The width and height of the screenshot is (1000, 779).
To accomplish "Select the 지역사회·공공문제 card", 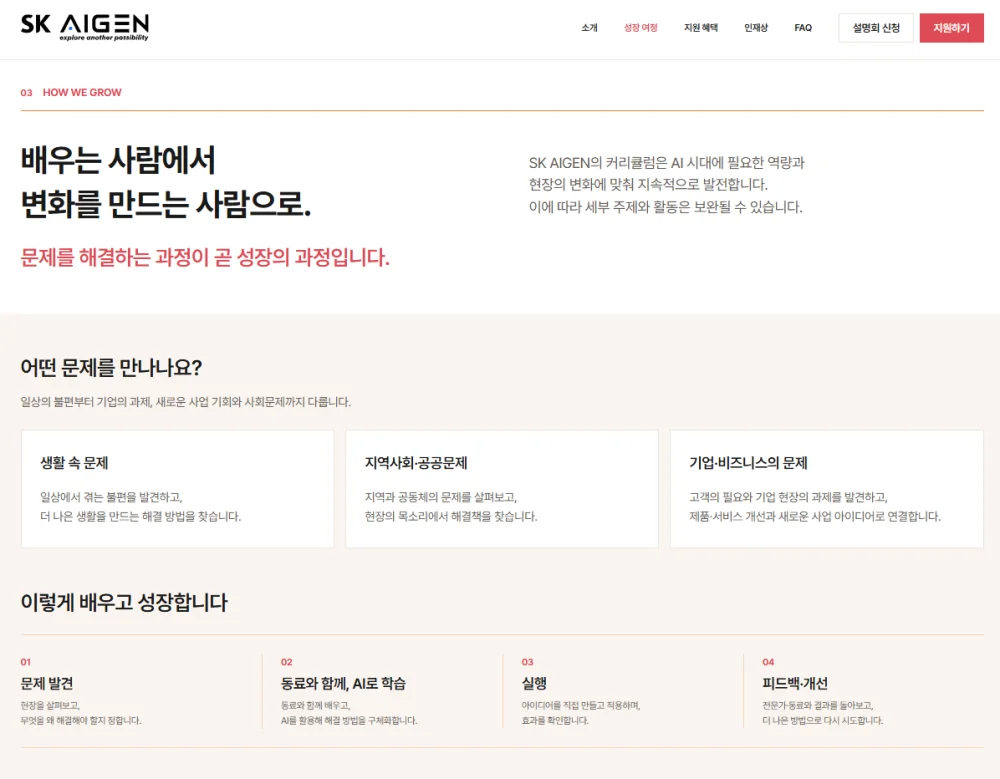I will 502,489.
